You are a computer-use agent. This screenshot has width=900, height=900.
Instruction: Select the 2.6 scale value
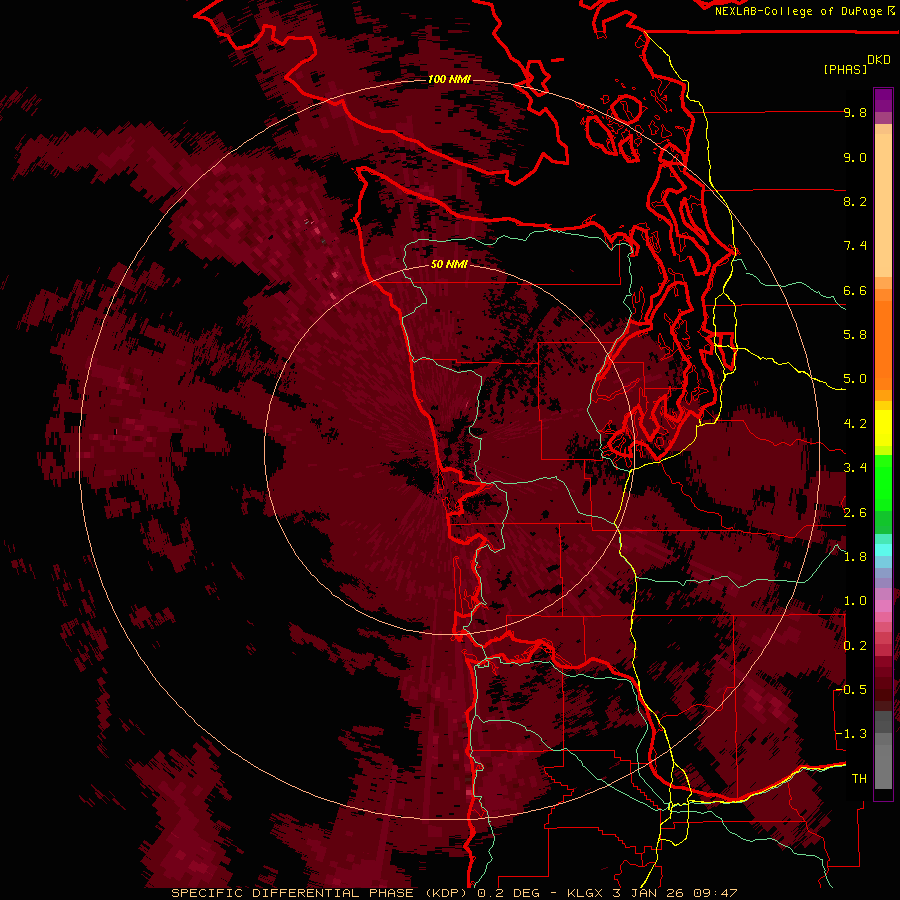click(x=855, y=513)
